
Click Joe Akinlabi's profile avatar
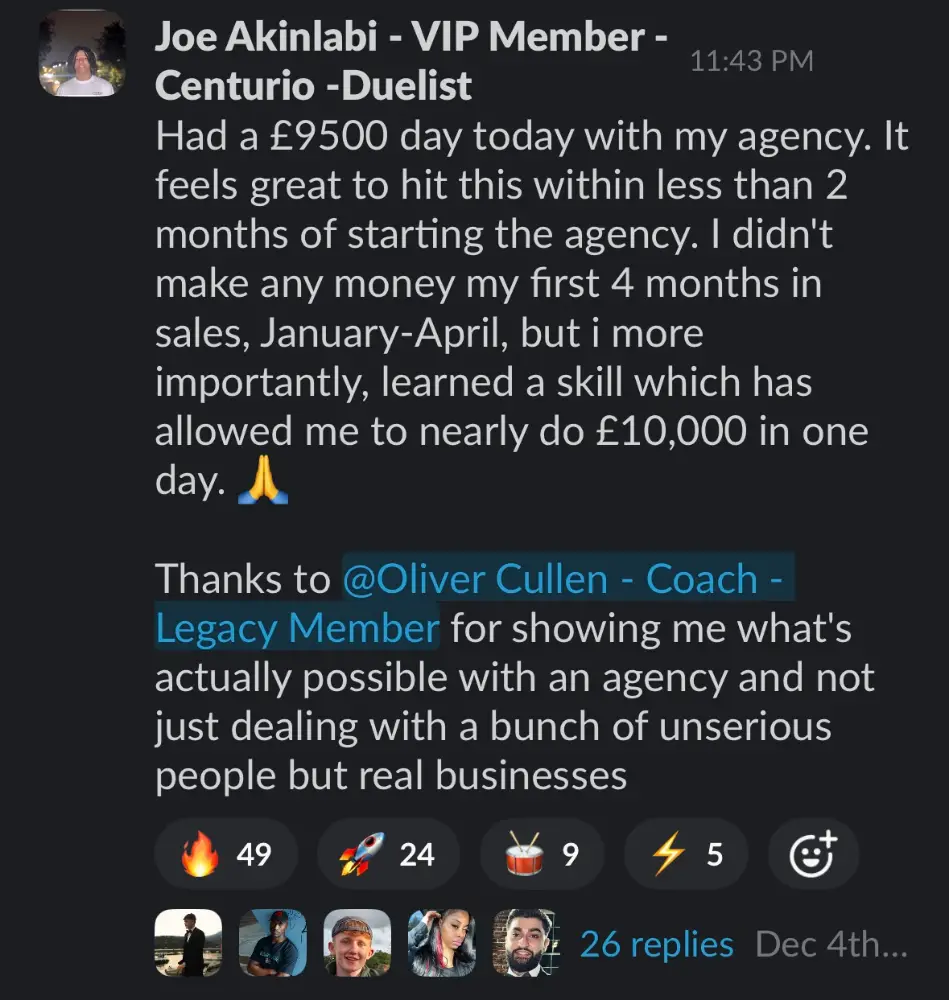82,55
